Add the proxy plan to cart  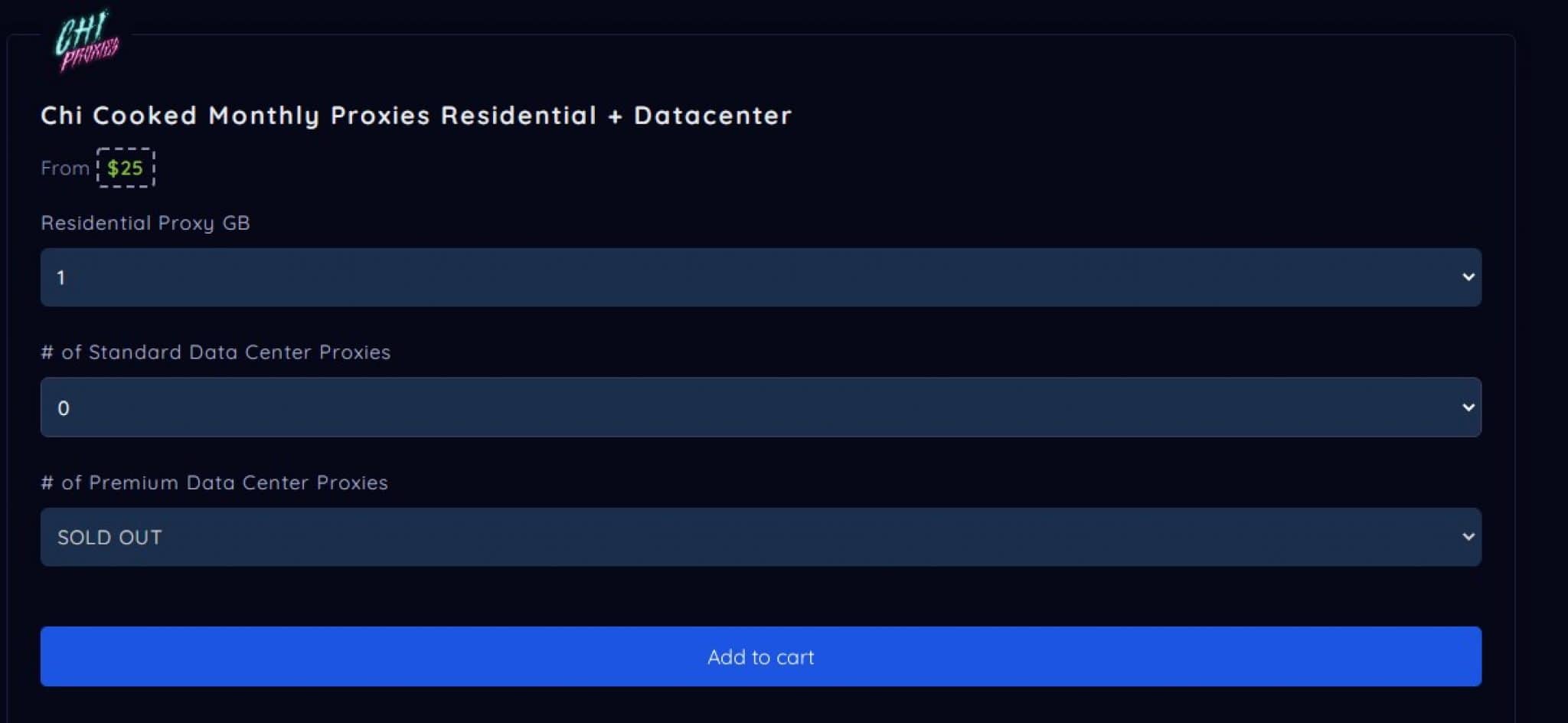(x=760, y=656)
